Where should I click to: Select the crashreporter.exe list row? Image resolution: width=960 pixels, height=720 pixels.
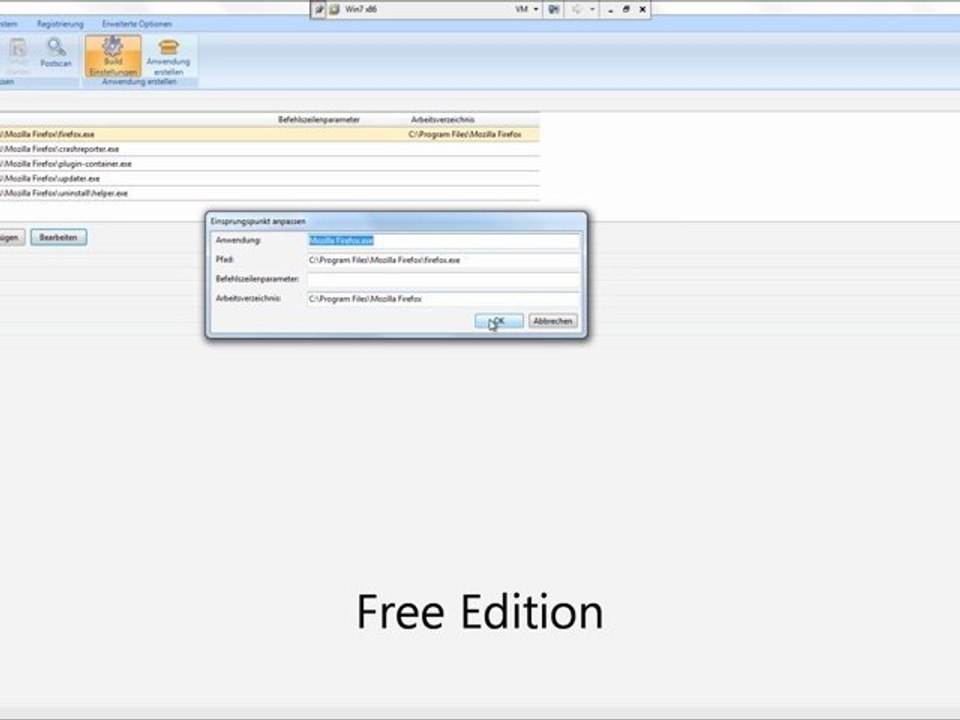(269, 149)
